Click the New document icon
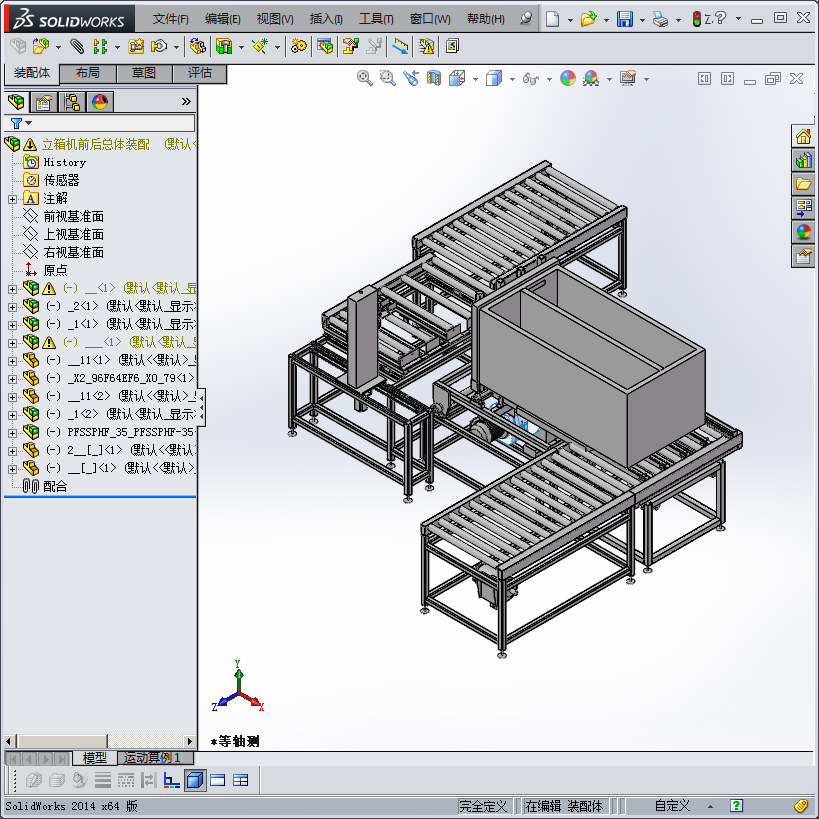 (552, 19)
